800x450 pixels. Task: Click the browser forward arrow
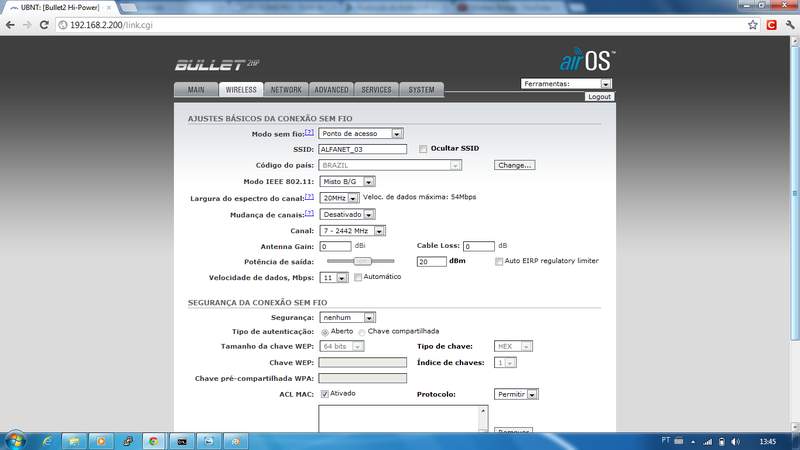[x=27, y=25]
